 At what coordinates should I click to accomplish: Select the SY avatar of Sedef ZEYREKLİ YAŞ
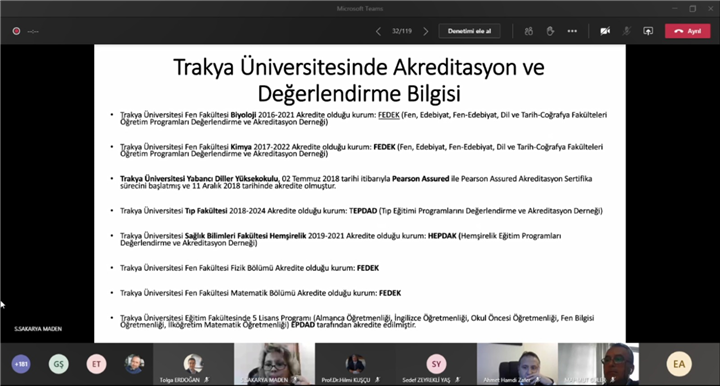pyautogui.click(x=436, y=364)
